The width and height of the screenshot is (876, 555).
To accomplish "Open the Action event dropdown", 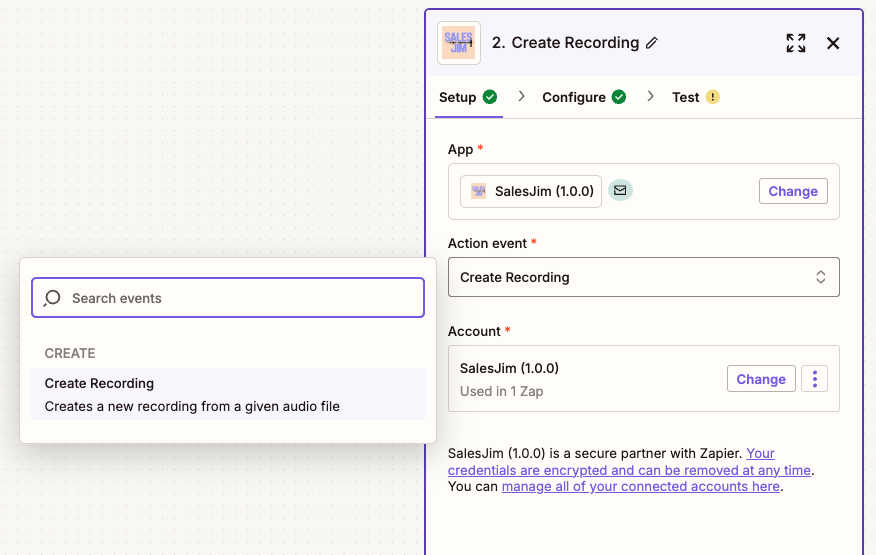I will click(x=643, y=277).
